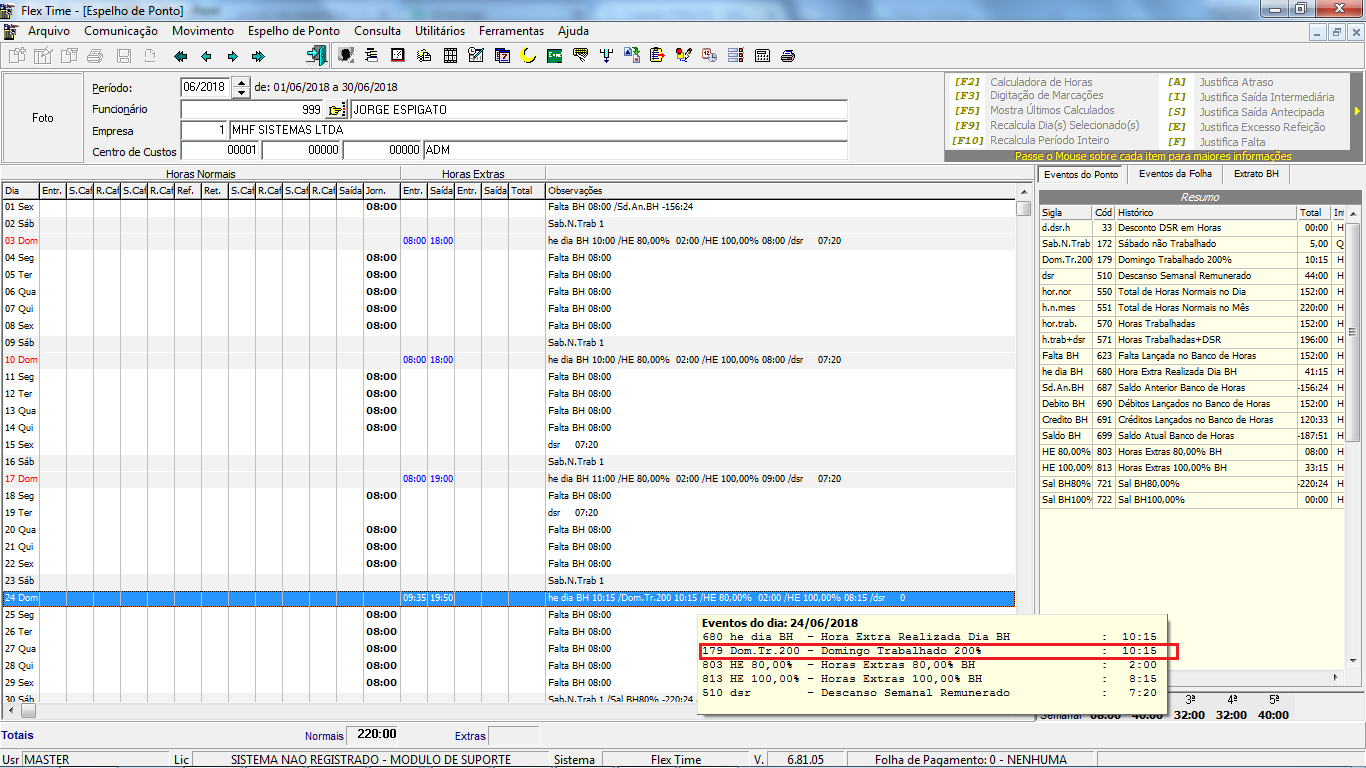The height and width of the screenshot is (768, 1366).
Task: Click the Período field 06/2018
Action: click(206, 88)
